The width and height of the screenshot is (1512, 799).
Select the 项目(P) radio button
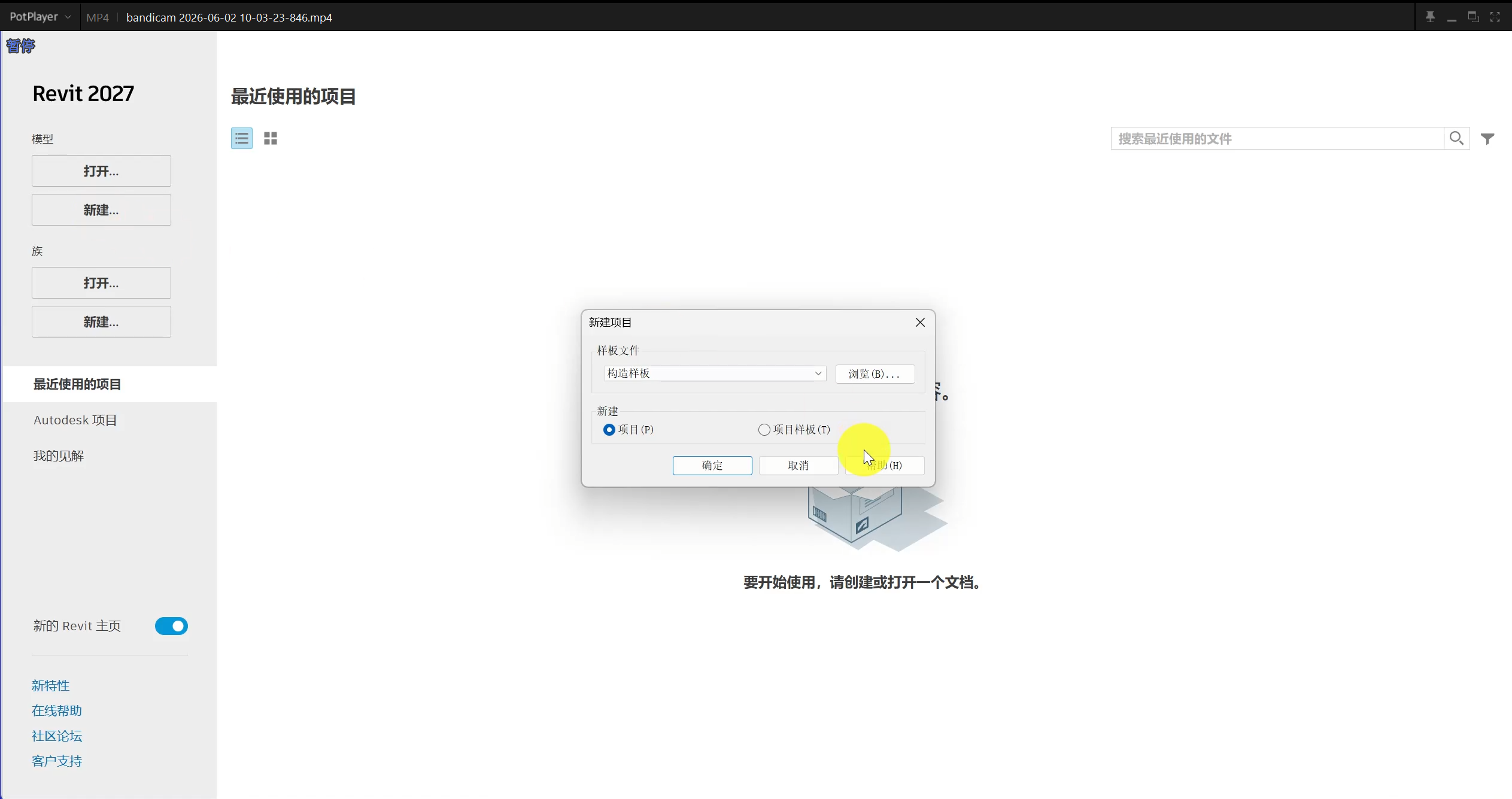[609, 430]
